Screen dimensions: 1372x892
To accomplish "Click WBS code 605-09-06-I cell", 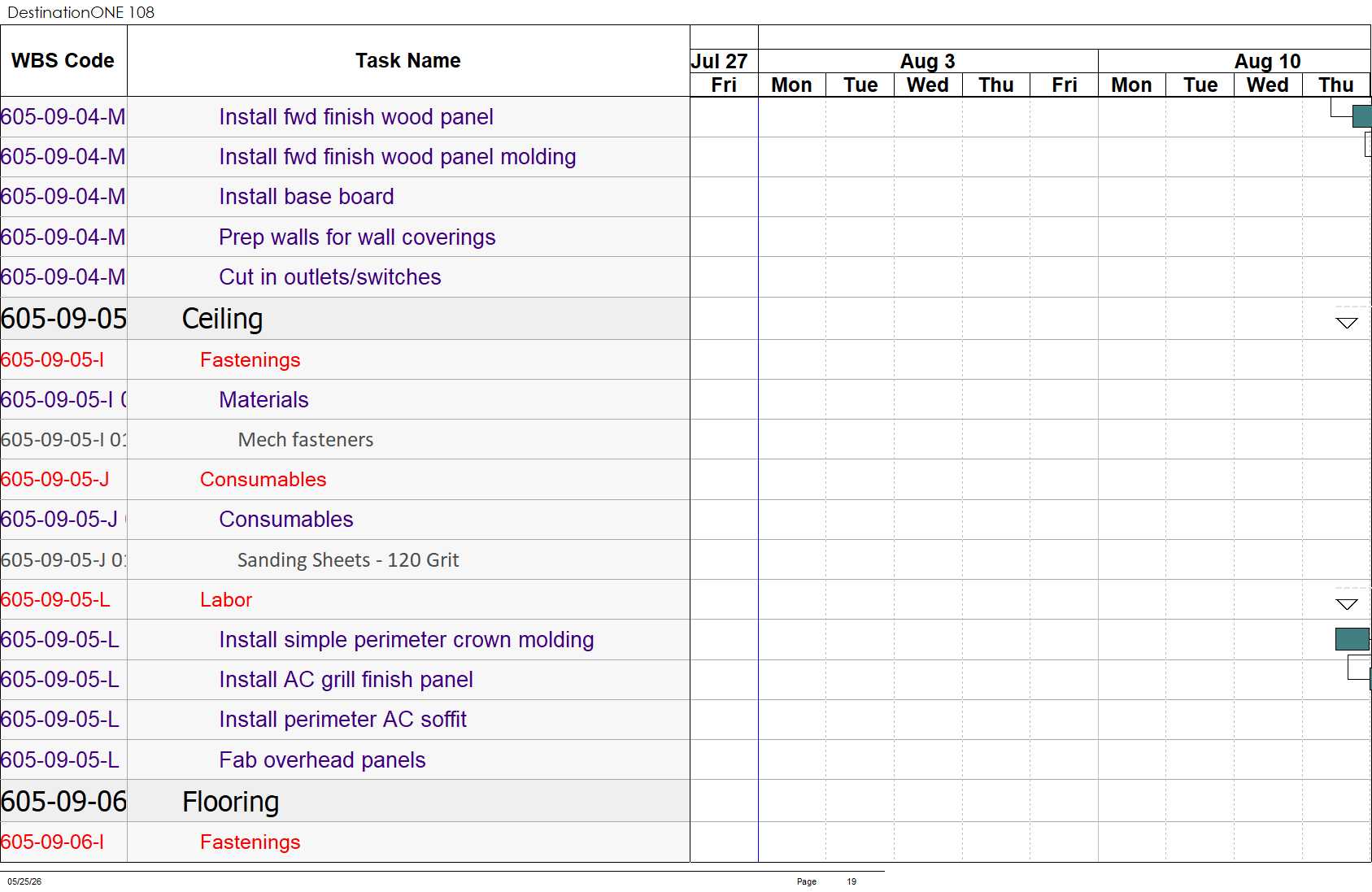I will [63, 842].
